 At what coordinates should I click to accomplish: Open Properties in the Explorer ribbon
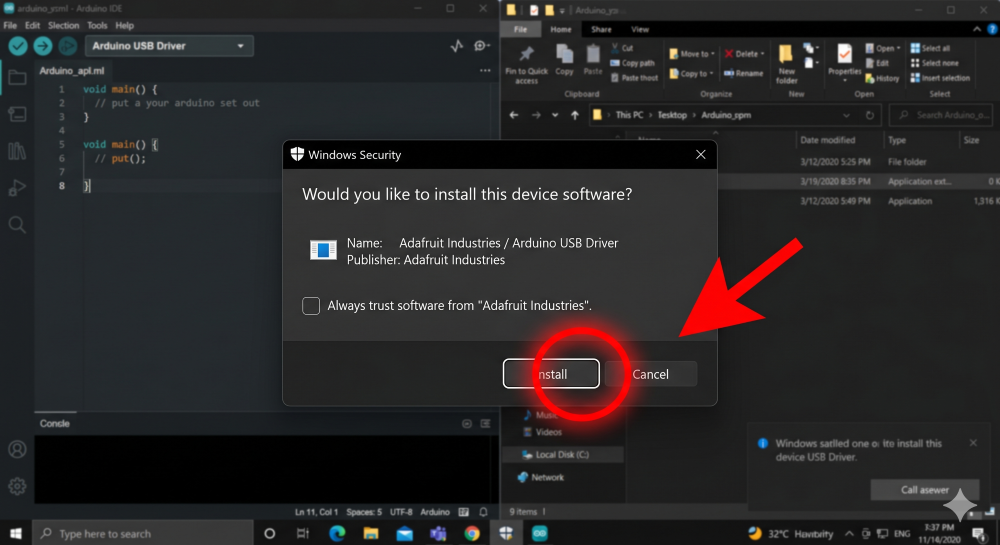point(844,64)
